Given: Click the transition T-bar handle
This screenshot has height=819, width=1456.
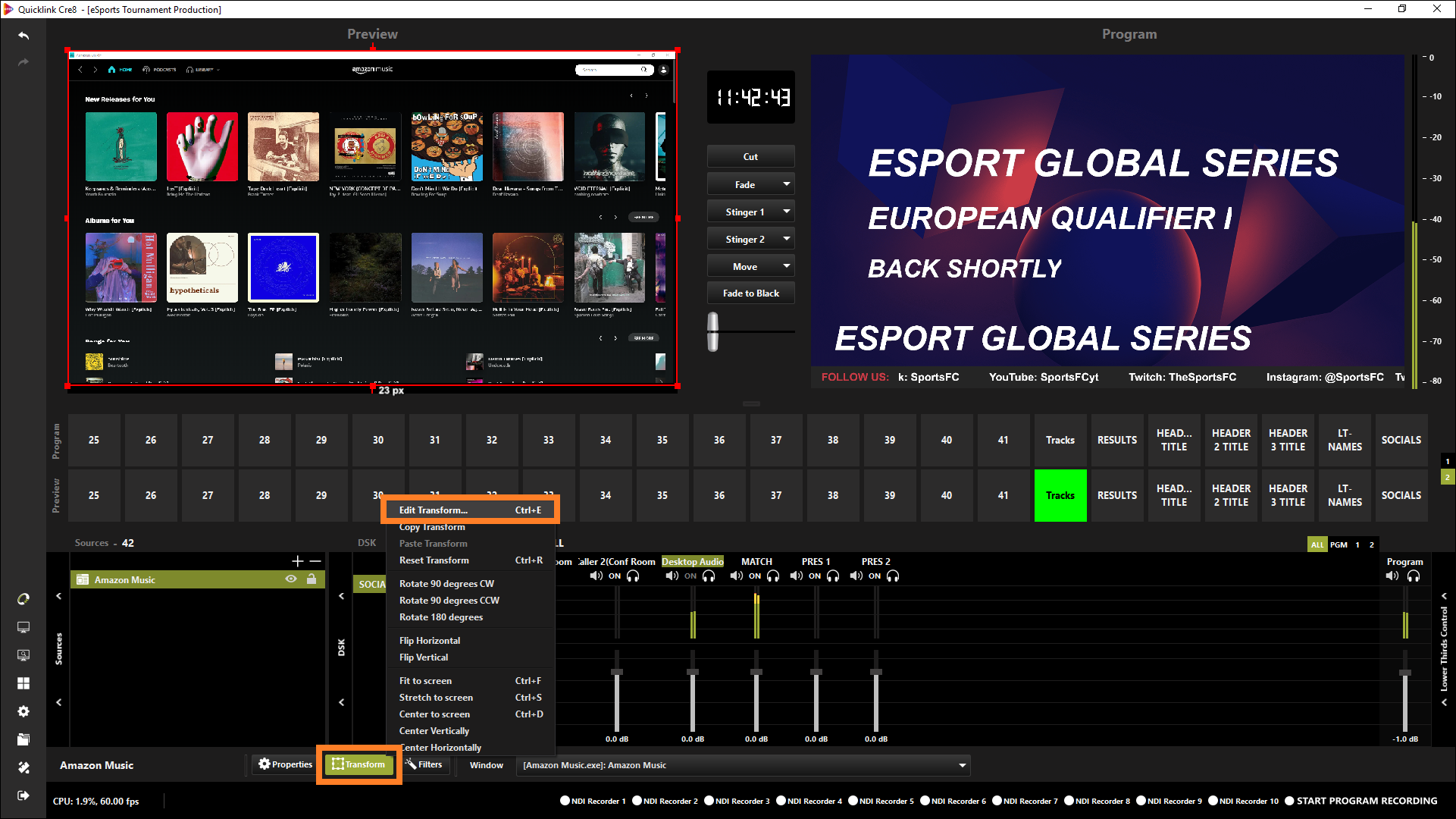Looking at the screenshot, I should click(712, 331).
